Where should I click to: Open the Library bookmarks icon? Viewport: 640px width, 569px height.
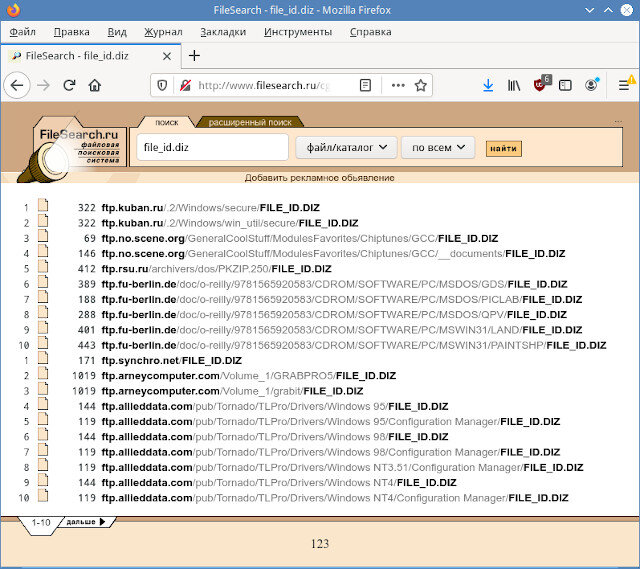point(514,85)
